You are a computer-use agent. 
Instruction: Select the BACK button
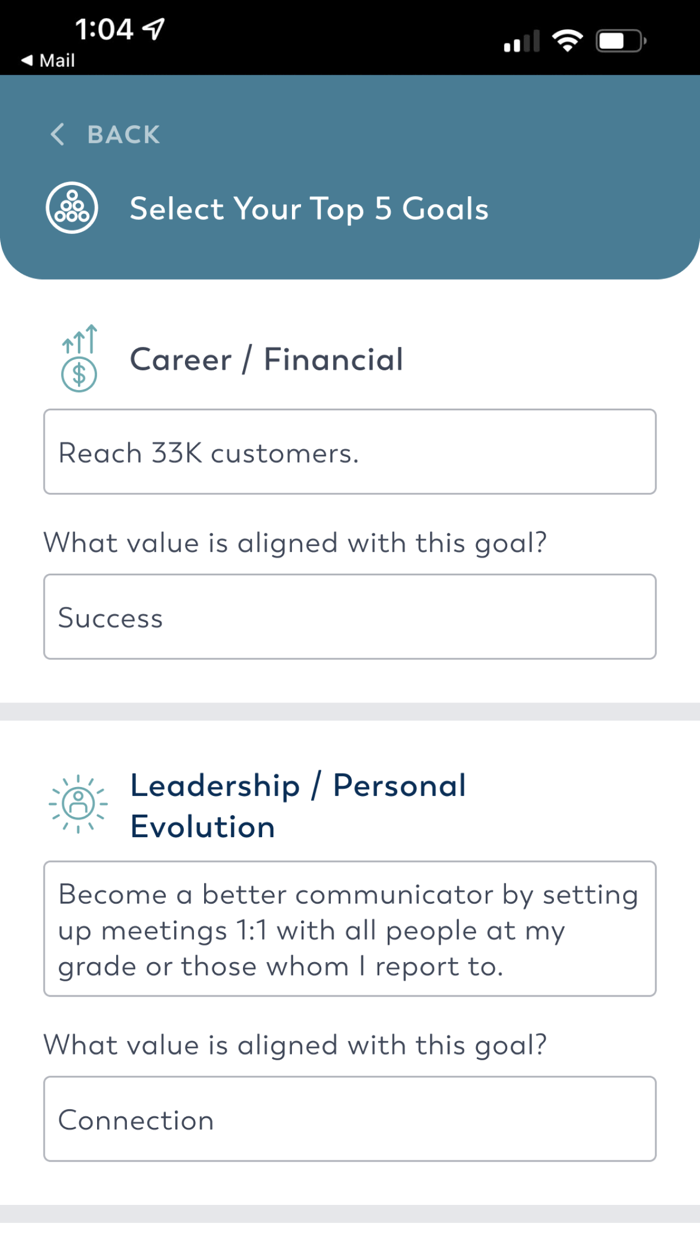point(122,134)
